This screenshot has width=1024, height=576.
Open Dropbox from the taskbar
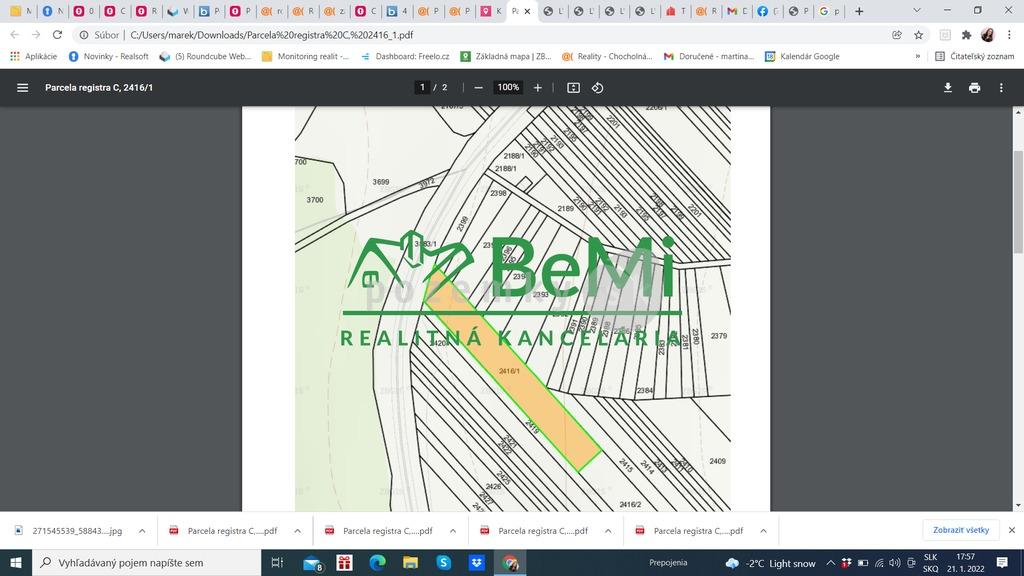pyautogui.click(x=477, y=562)
